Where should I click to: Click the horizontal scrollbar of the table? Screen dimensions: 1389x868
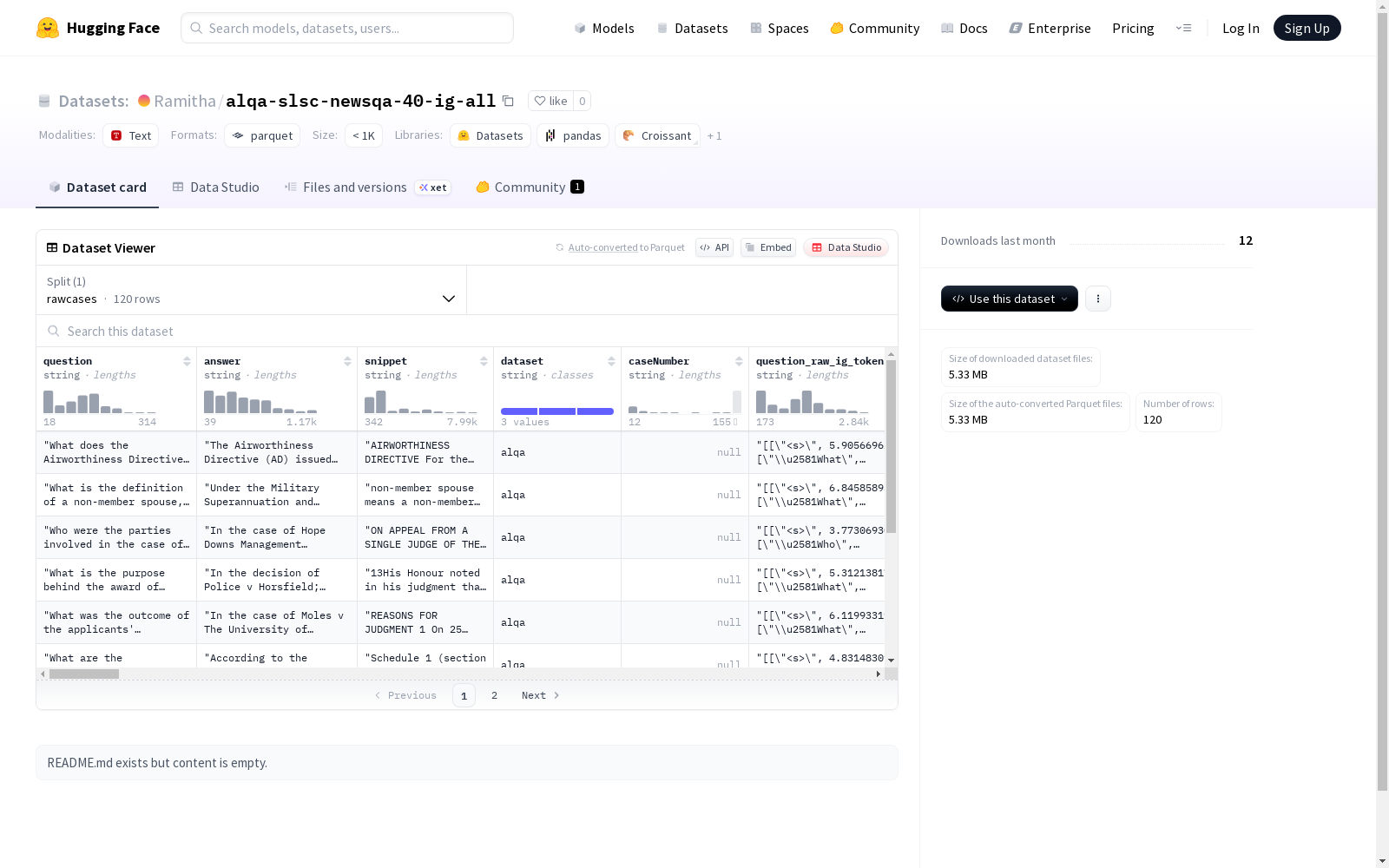(x=84, y=674)
